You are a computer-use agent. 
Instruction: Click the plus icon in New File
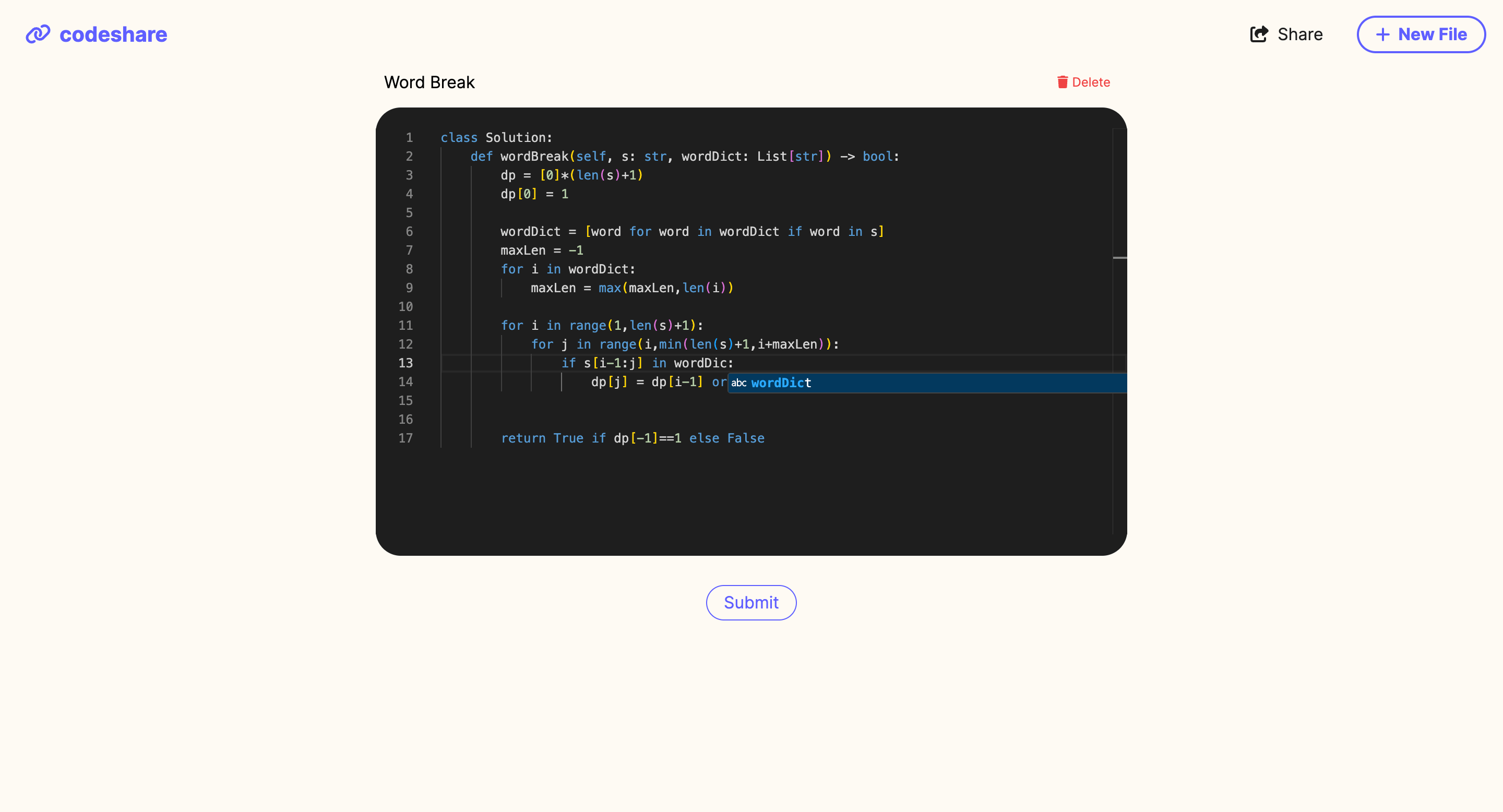(x=1382, y=34)
